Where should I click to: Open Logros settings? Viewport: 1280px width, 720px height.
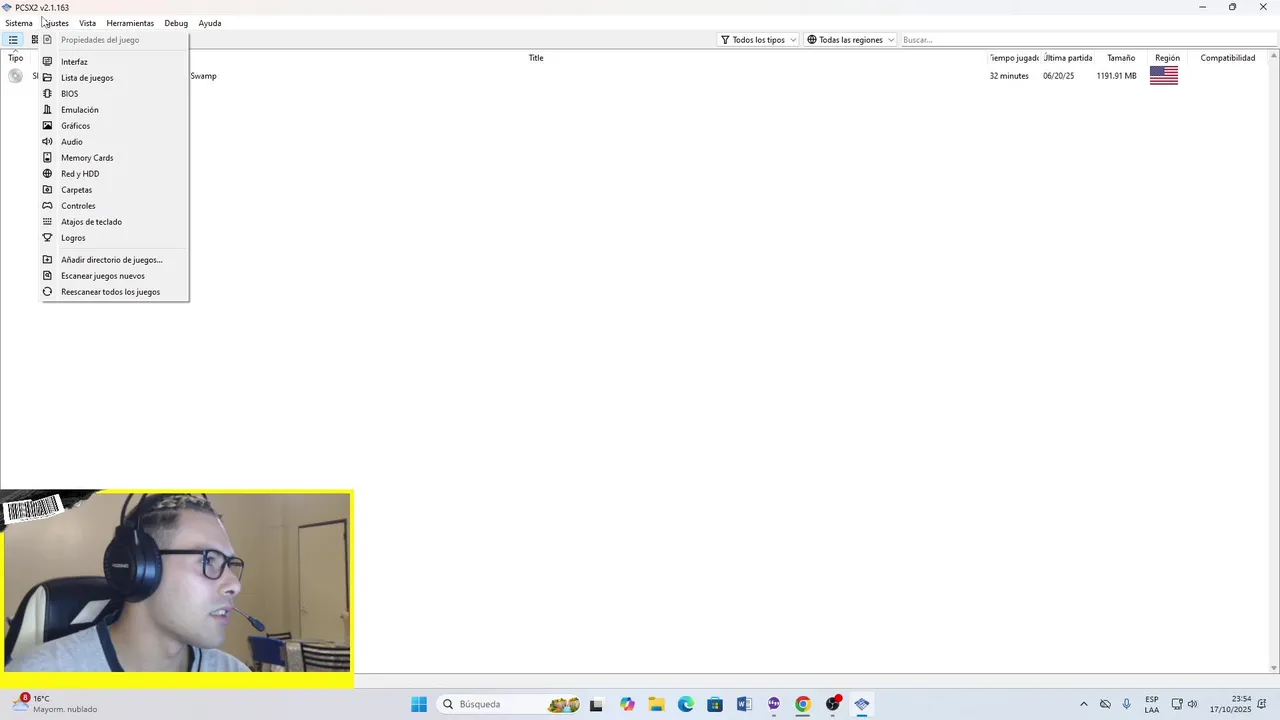click(x=114, y=238)
